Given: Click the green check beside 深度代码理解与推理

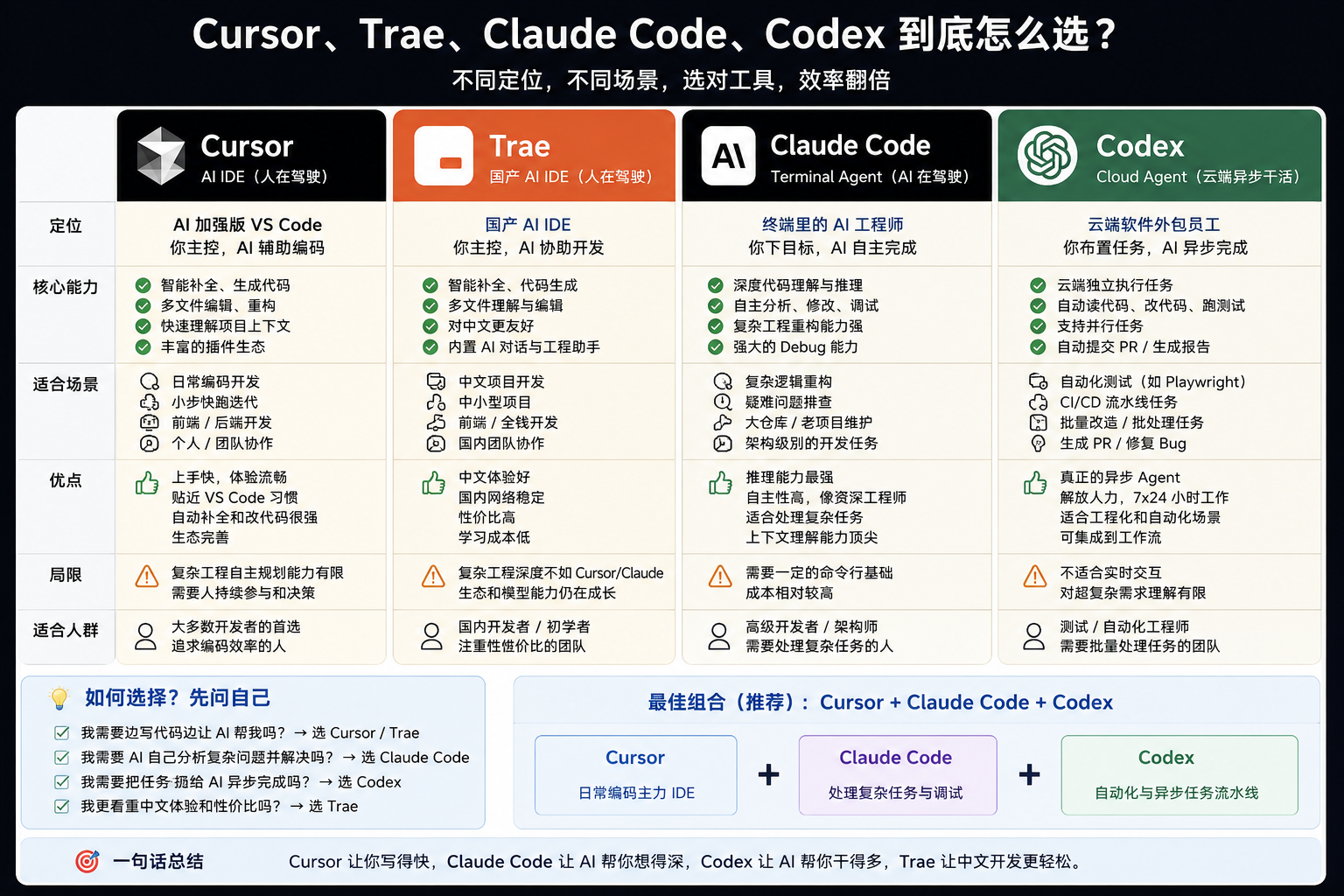Looking at the screenshot, I should tap(716, 285).
